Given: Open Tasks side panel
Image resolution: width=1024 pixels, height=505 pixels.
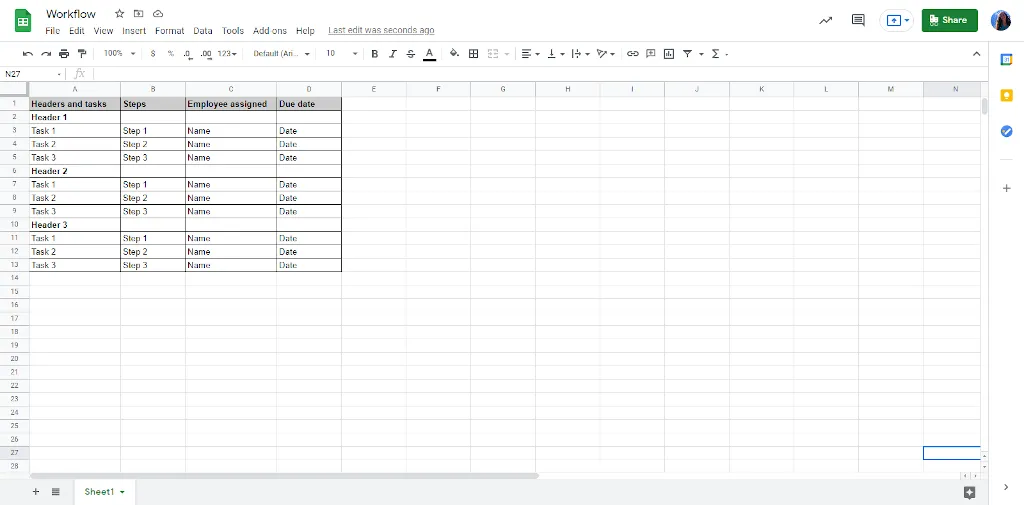Looking at the screenshot, I should [1006, 131].
